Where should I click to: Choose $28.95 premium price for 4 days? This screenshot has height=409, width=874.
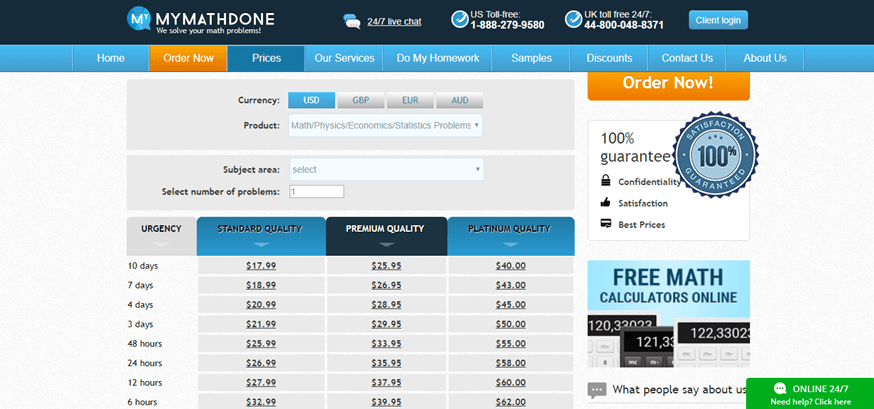(x=386, y=305)
